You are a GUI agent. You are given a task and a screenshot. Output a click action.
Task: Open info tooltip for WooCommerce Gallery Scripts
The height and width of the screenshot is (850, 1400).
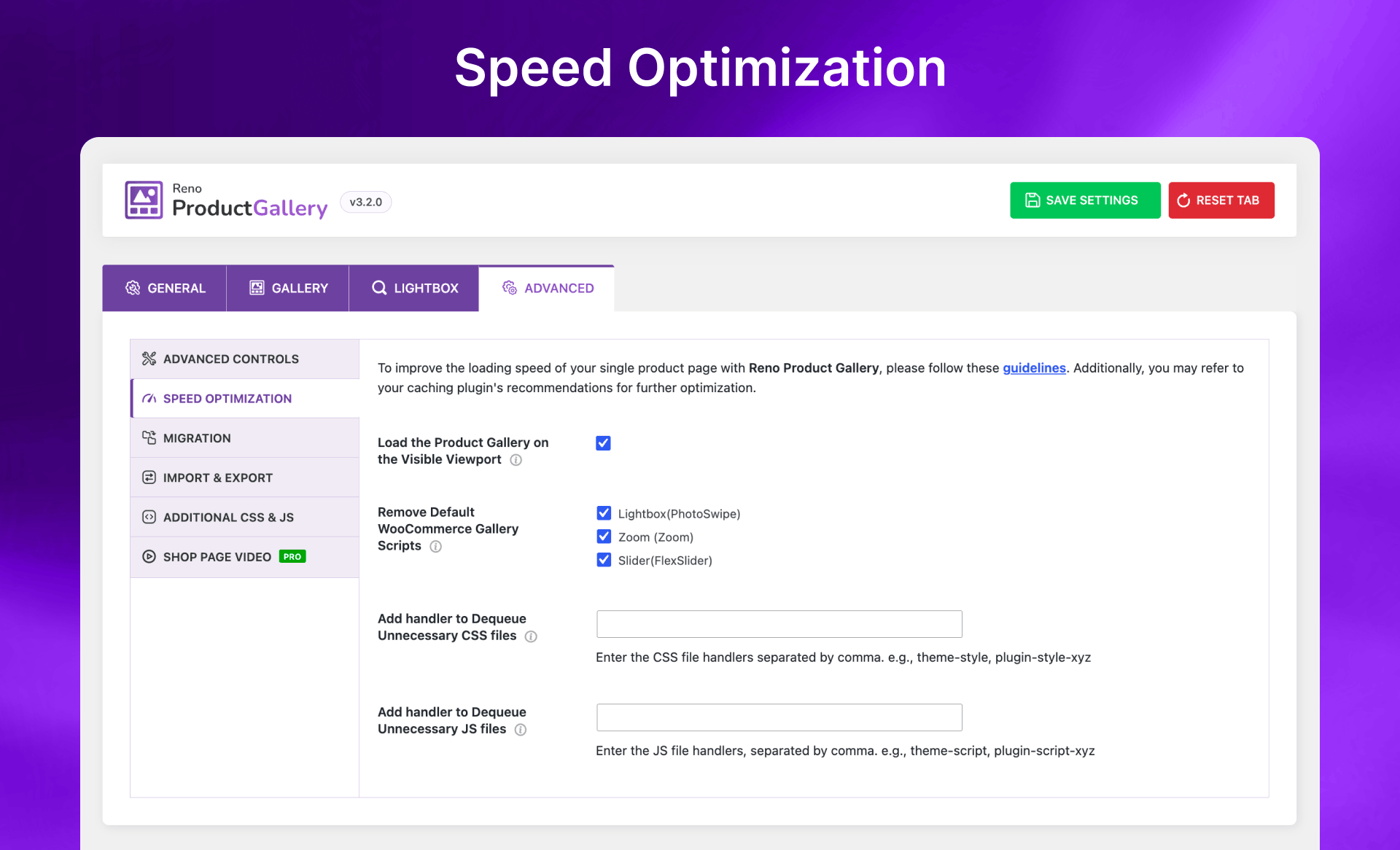coord(435,547)
